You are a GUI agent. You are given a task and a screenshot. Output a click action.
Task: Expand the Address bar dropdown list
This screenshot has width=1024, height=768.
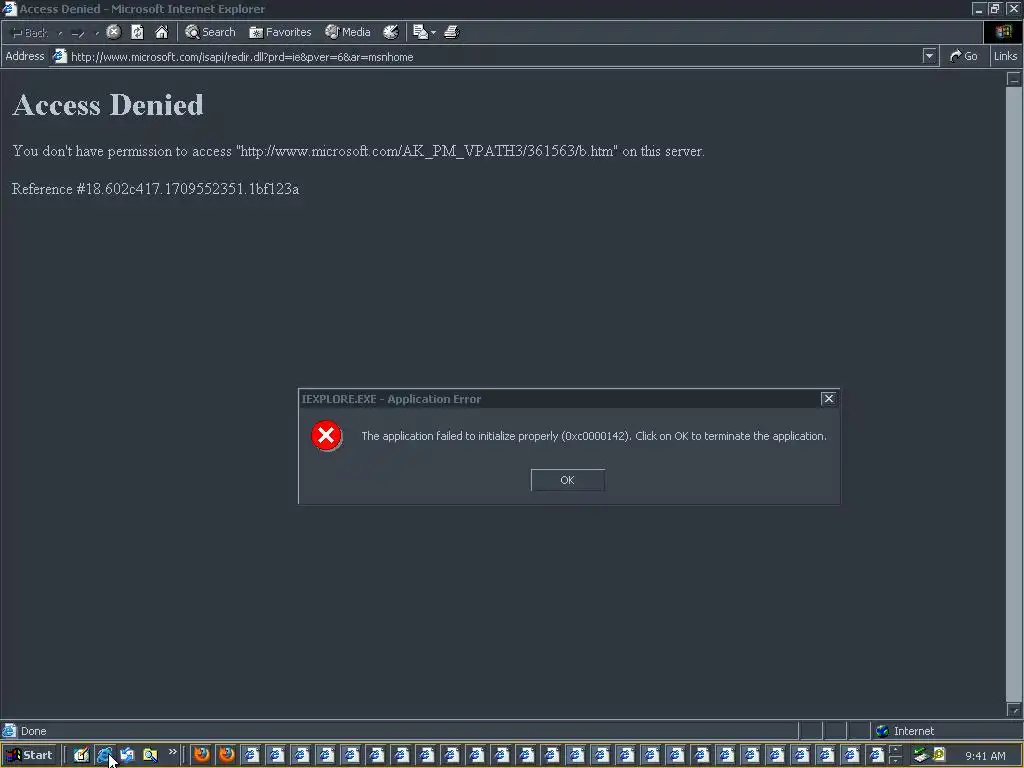tap(929, 56)
